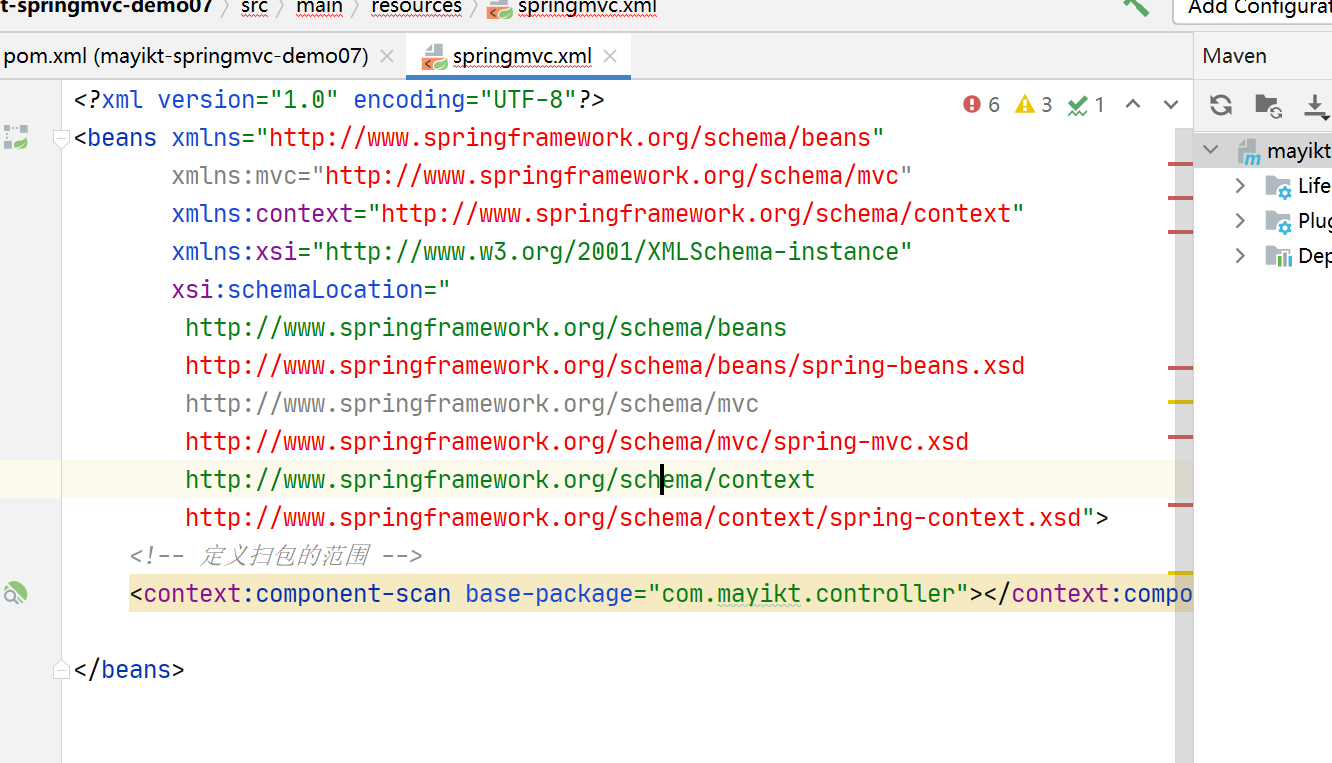
Task: Click the resources breadcrumb in navigation bar
Action: [416, 8]
